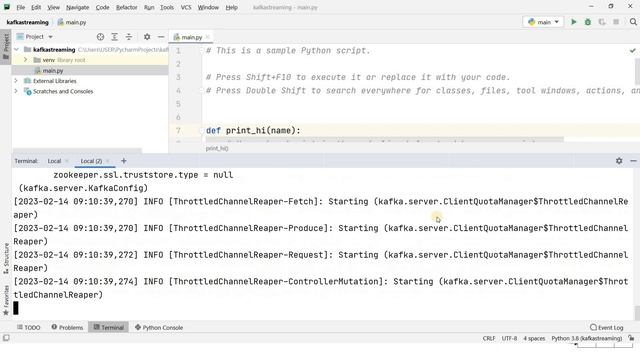Minimize the terminal panel

point(633,161)
